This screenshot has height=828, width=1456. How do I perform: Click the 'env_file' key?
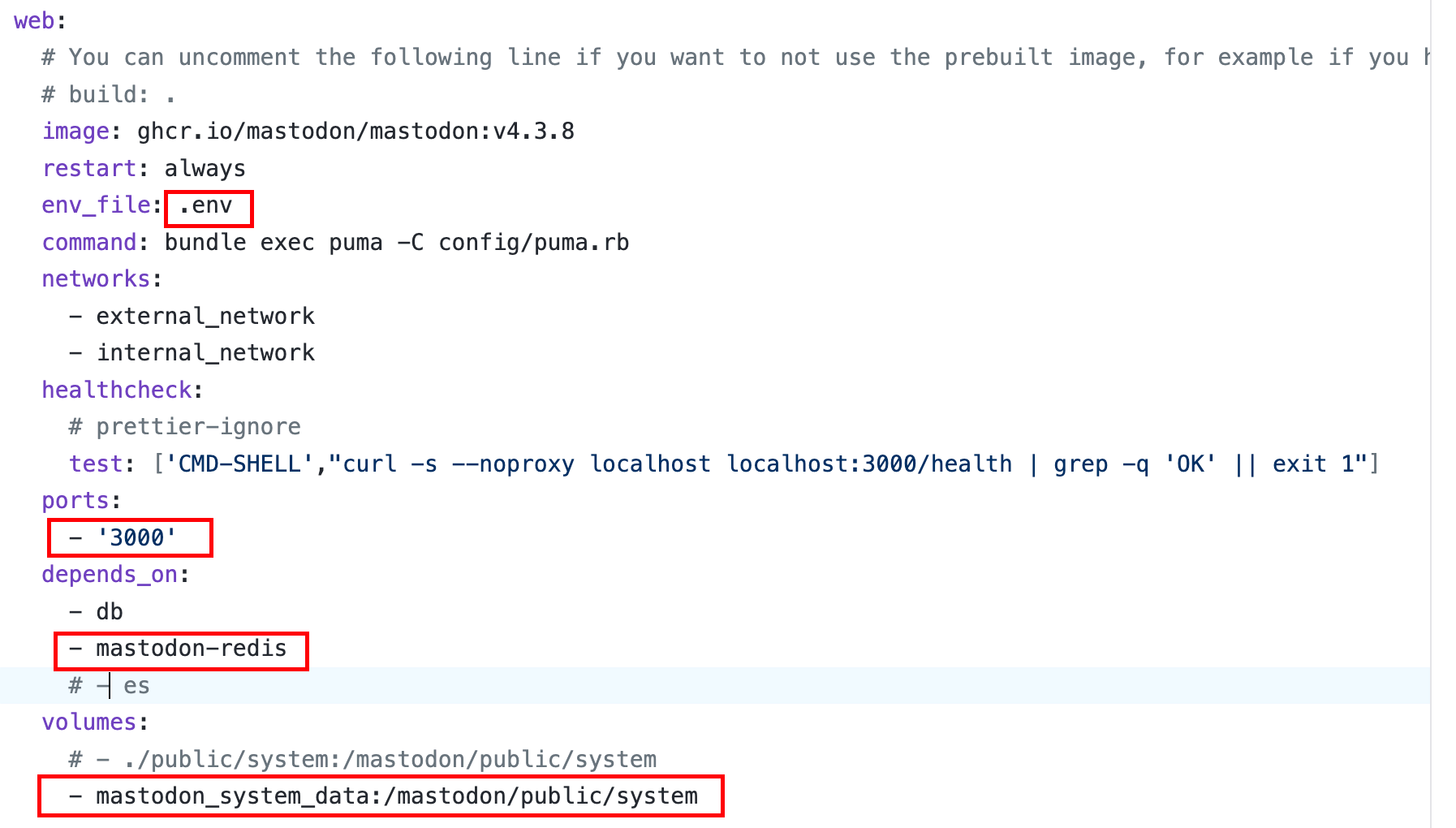96,205
